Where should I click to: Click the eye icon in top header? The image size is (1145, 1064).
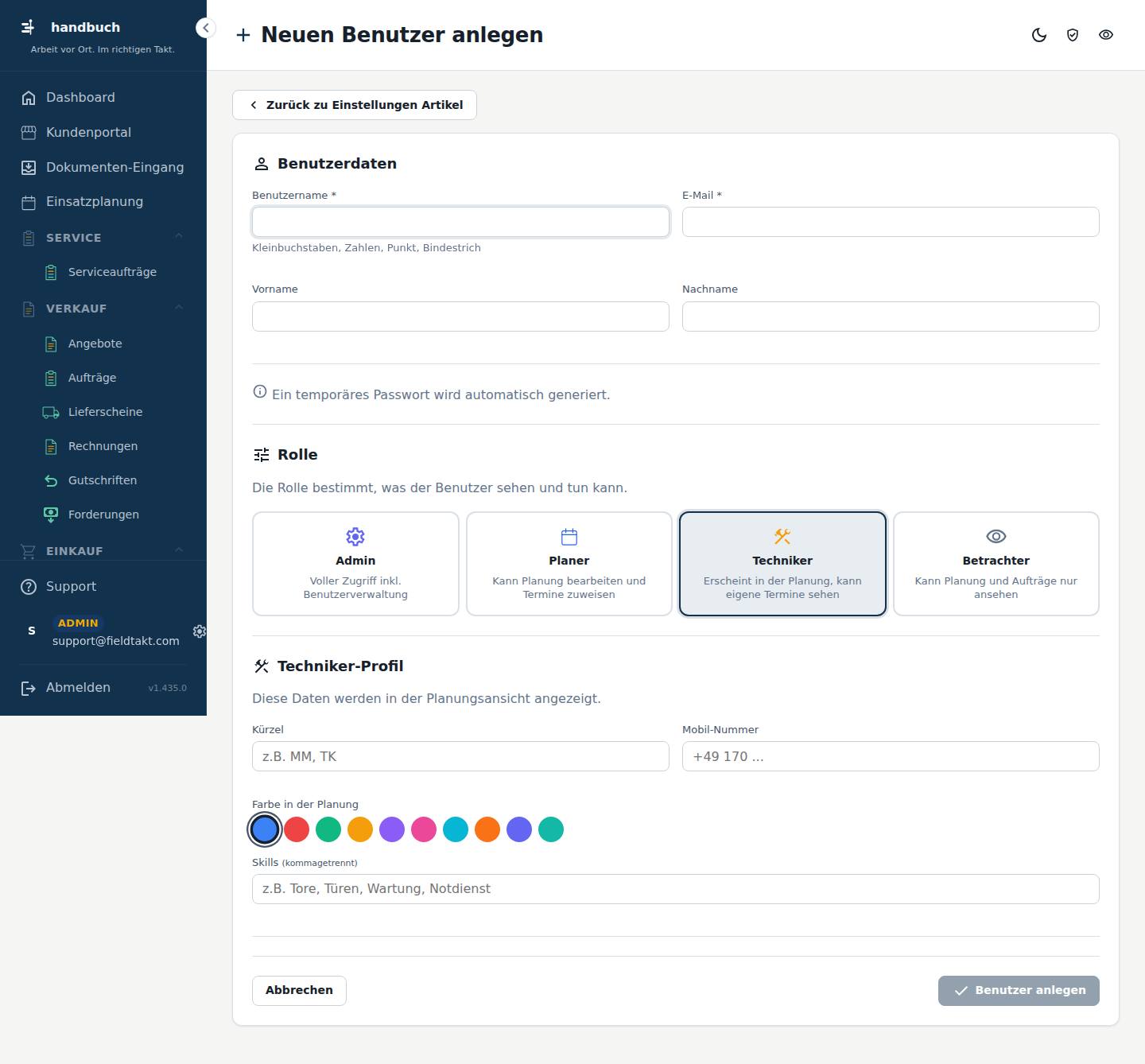point(1106,35)
